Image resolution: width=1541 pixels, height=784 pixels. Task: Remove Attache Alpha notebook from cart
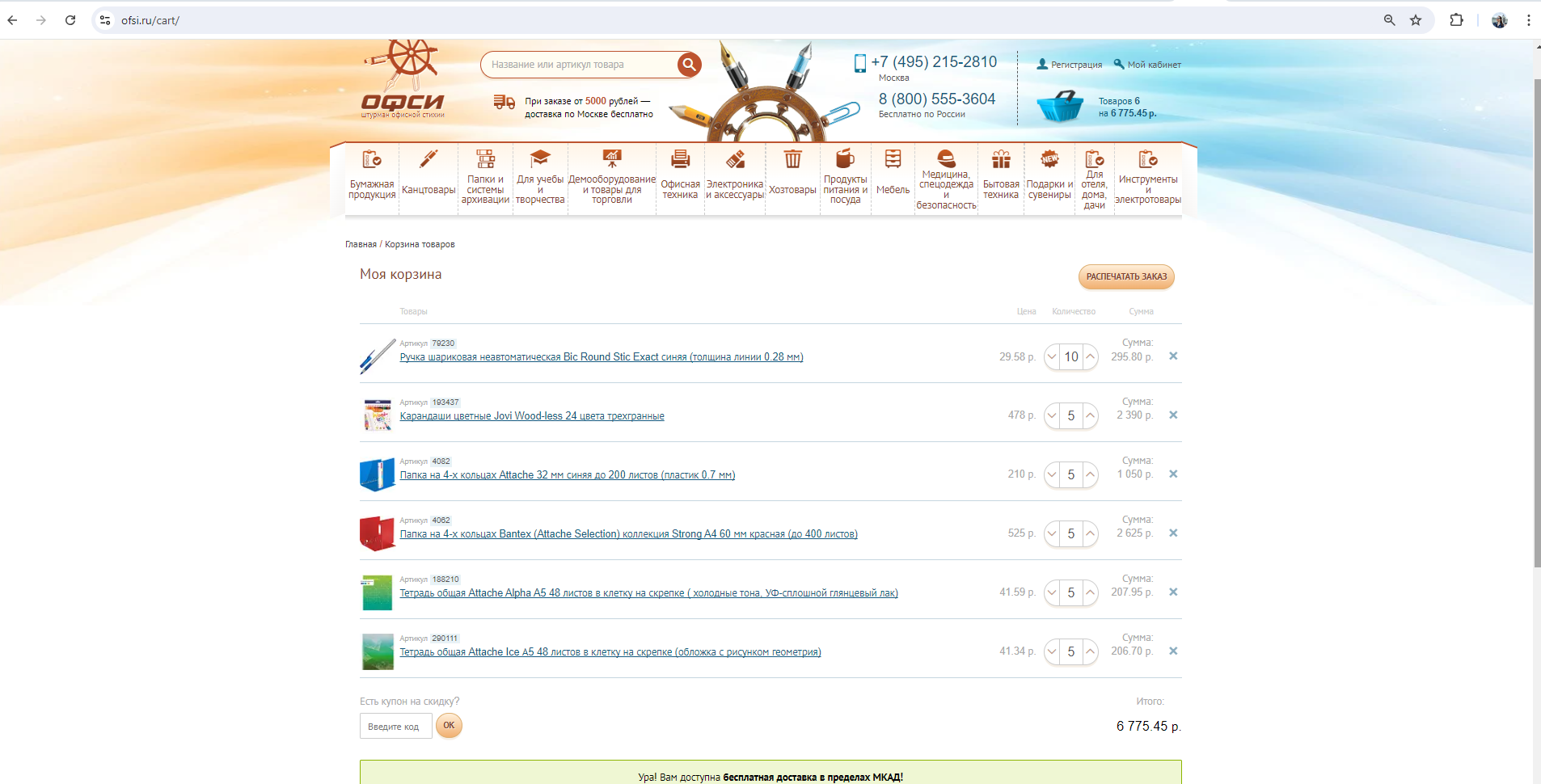point(1173,592)
